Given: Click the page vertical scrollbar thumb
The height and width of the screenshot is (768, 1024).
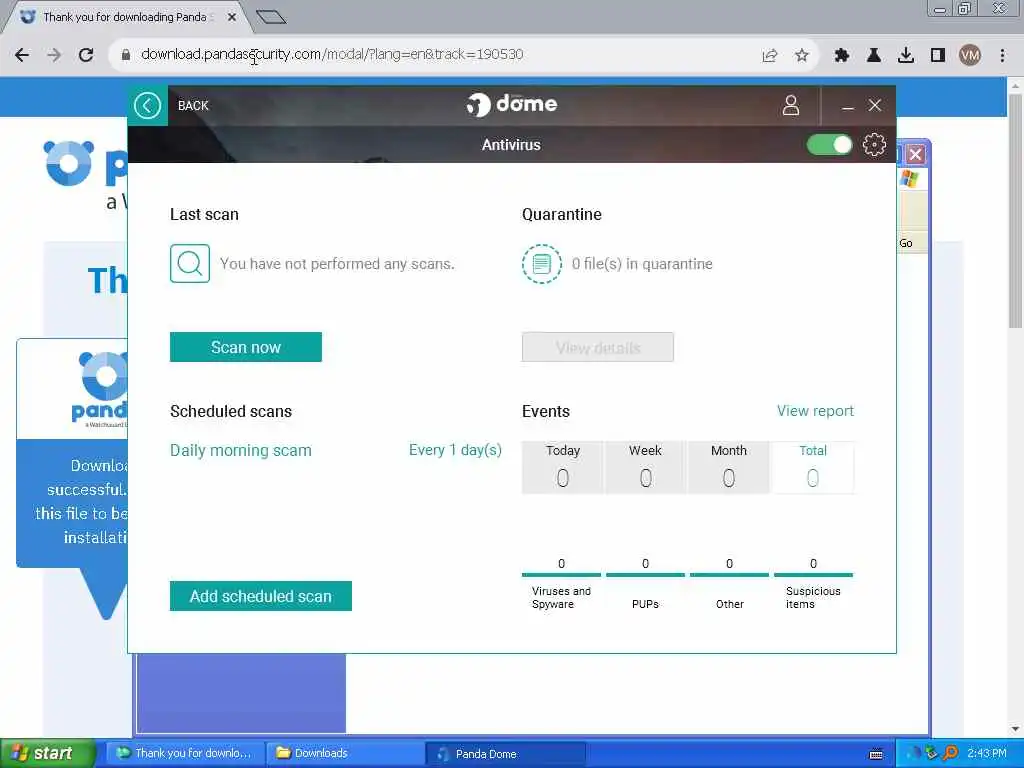Looking at the screenshot, I should [x=1015, y=211].
